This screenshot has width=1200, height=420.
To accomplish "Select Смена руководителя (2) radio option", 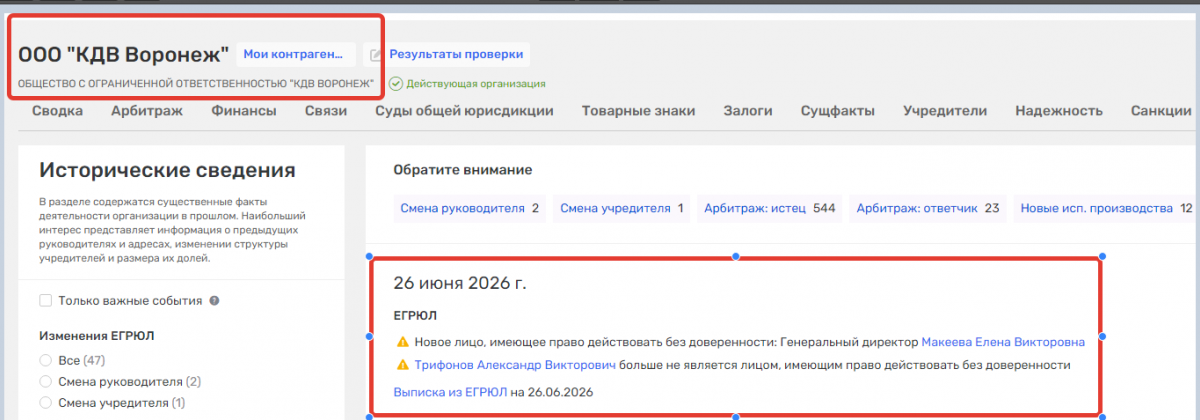I will coord(45,381).
